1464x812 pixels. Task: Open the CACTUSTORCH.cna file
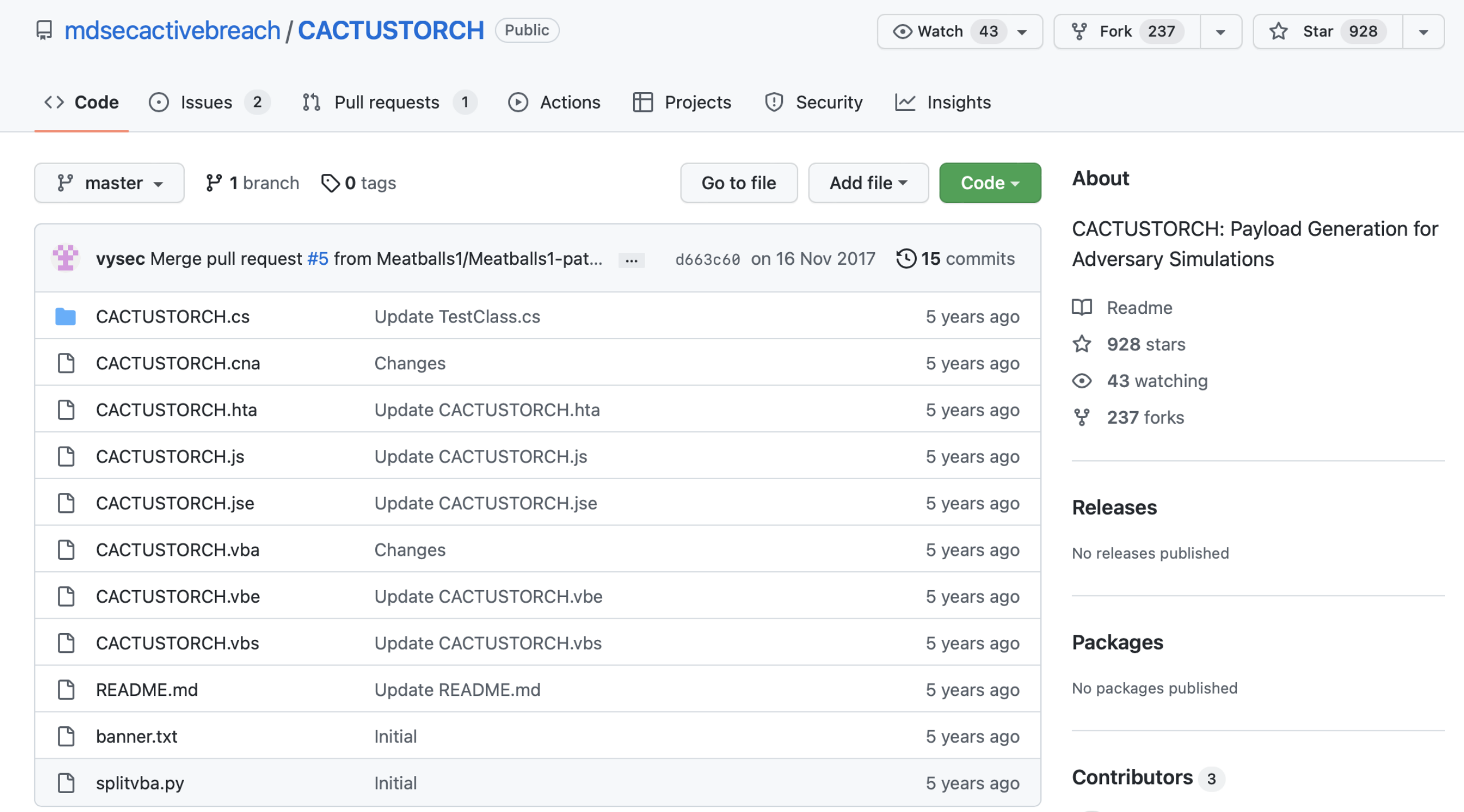click(x=178, y=363)
